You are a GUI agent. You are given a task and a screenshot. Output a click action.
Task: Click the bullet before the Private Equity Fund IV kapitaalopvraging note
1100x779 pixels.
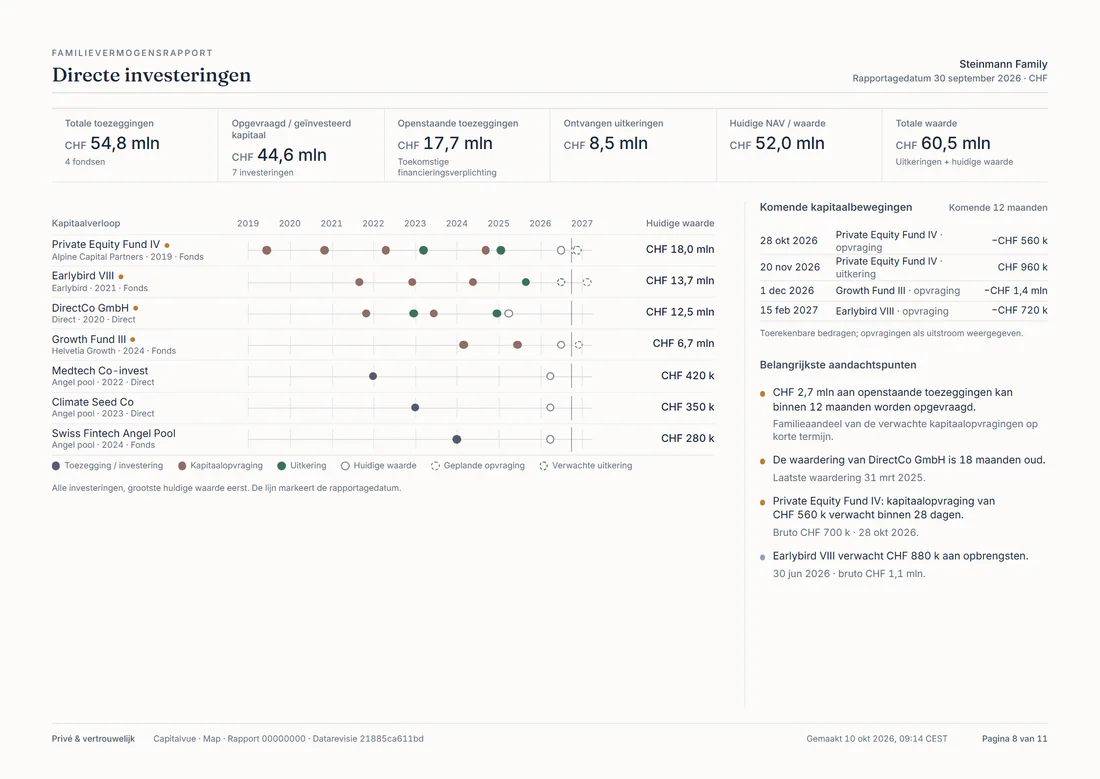tap(763, 502)
